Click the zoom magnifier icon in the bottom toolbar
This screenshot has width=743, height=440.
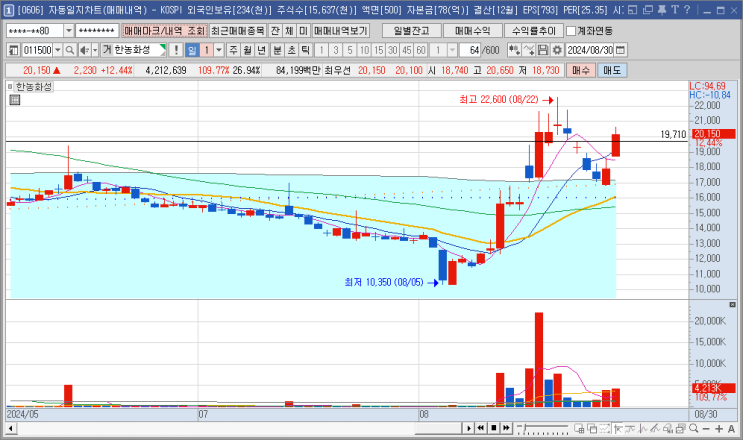(694, 428)
